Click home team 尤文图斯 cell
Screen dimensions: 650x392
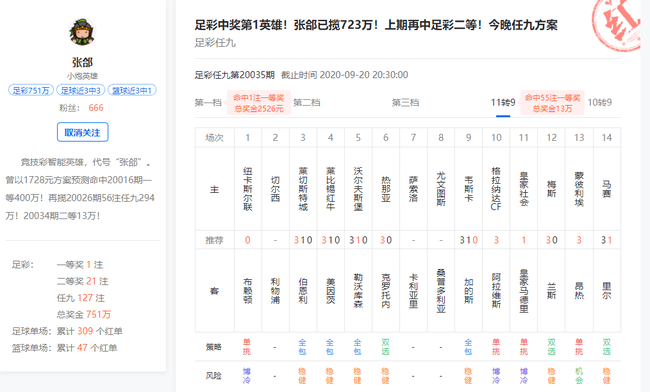click(441, 189)
